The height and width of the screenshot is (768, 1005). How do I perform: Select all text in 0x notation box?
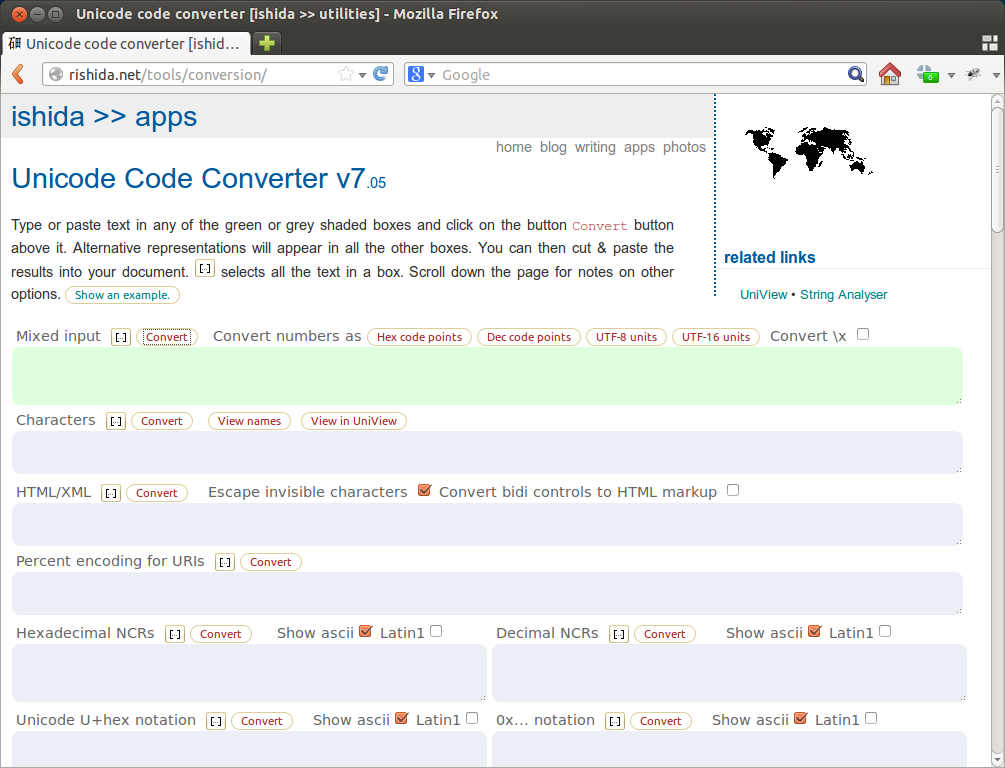coord(615,721)
